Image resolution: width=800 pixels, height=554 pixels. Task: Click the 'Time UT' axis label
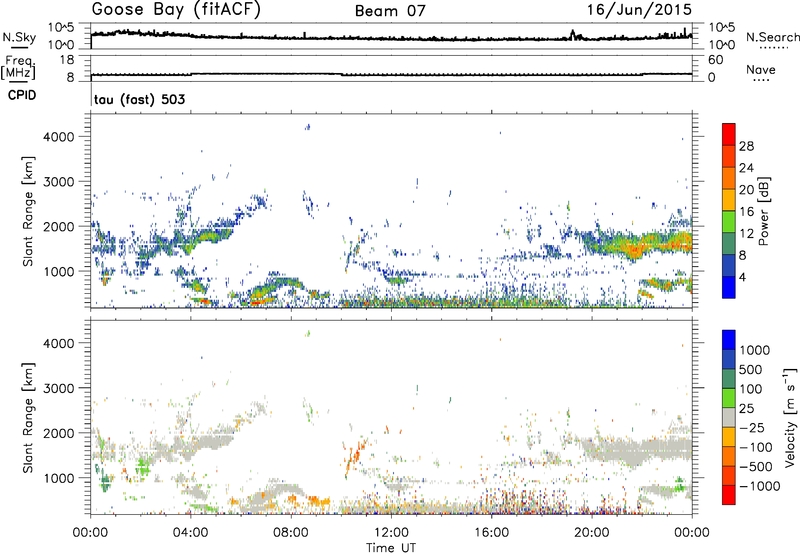(x=391, y=548)
